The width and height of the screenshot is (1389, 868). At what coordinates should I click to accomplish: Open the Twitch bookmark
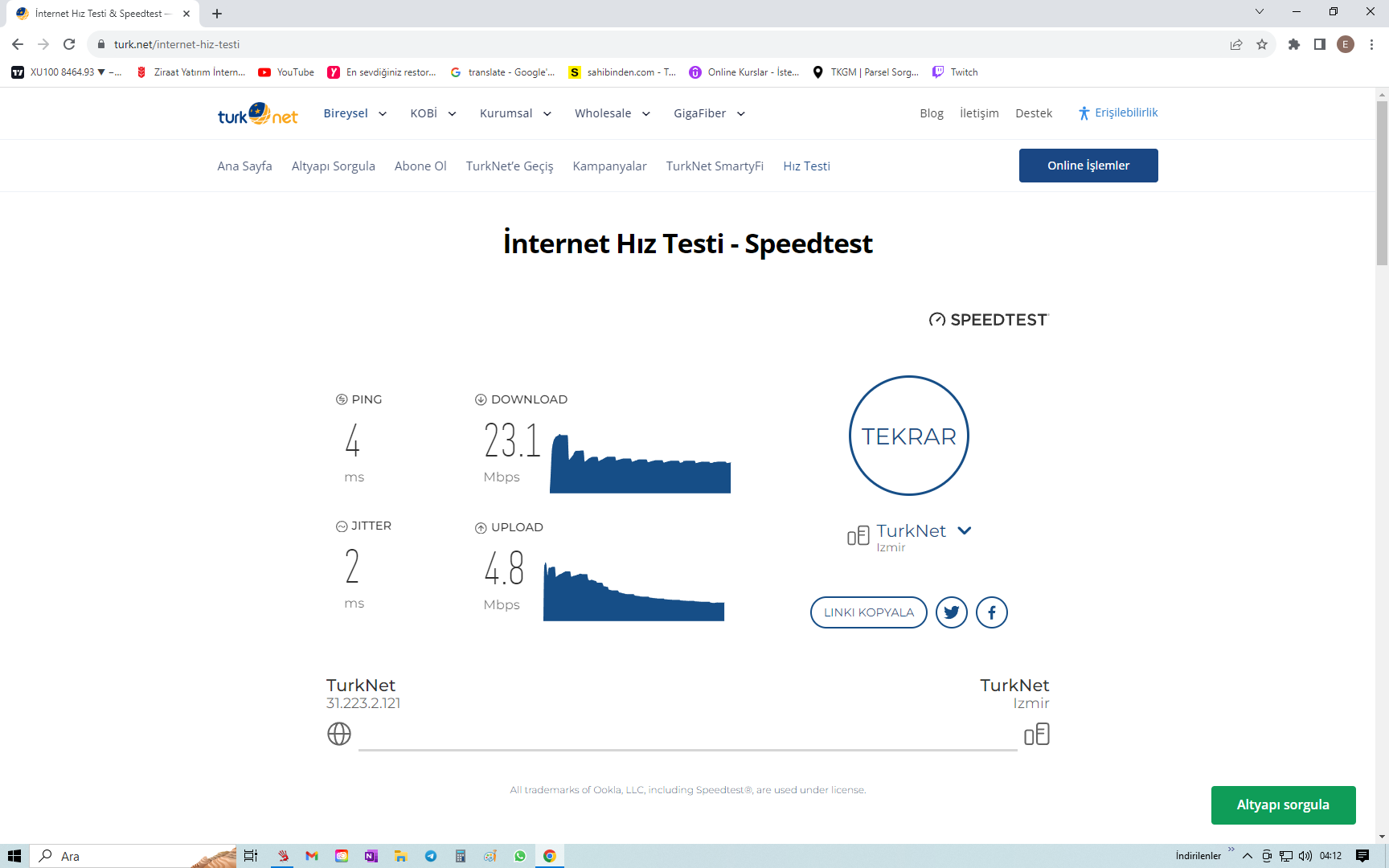point(955,72)
